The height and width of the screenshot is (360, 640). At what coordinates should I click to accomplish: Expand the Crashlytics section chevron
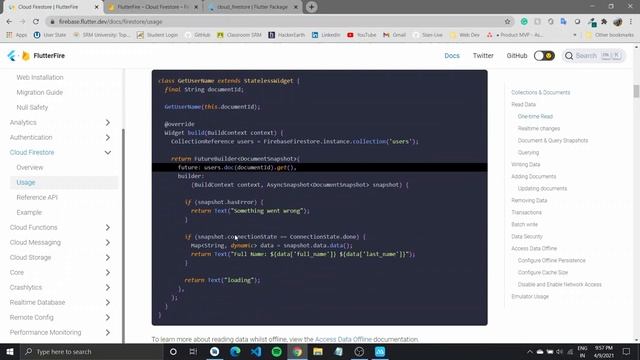tap(108, 287)
